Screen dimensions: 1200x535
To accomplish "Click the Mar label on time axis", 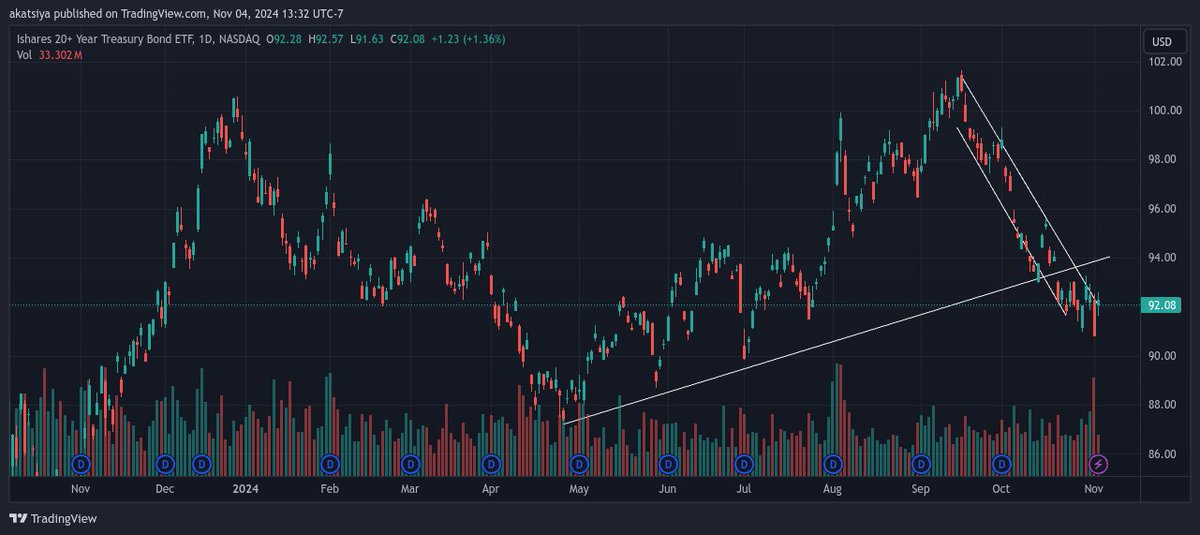I will point(409,489).
